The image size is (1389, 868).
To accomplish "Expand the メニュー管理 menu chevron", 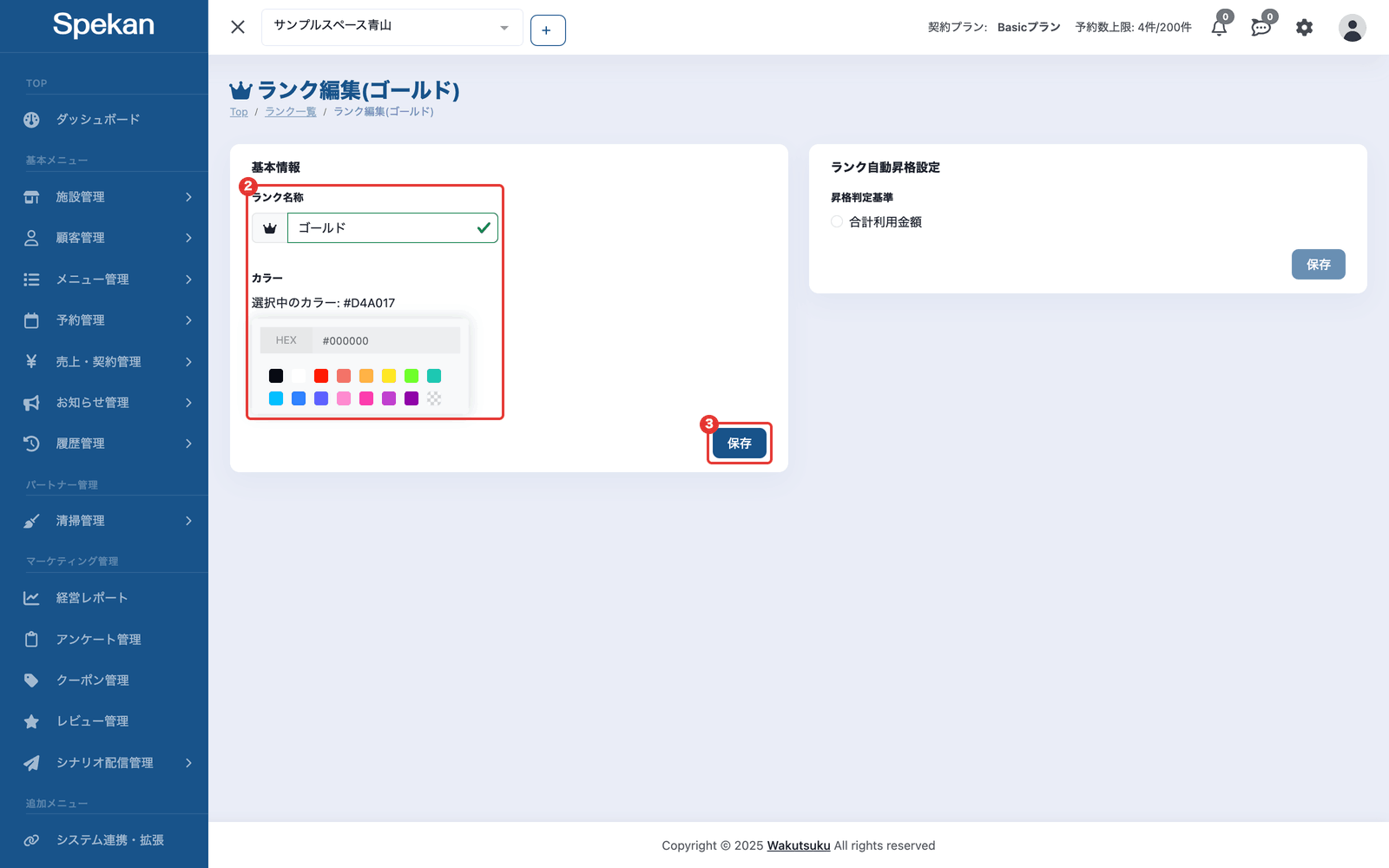I will tap(188, 279).
